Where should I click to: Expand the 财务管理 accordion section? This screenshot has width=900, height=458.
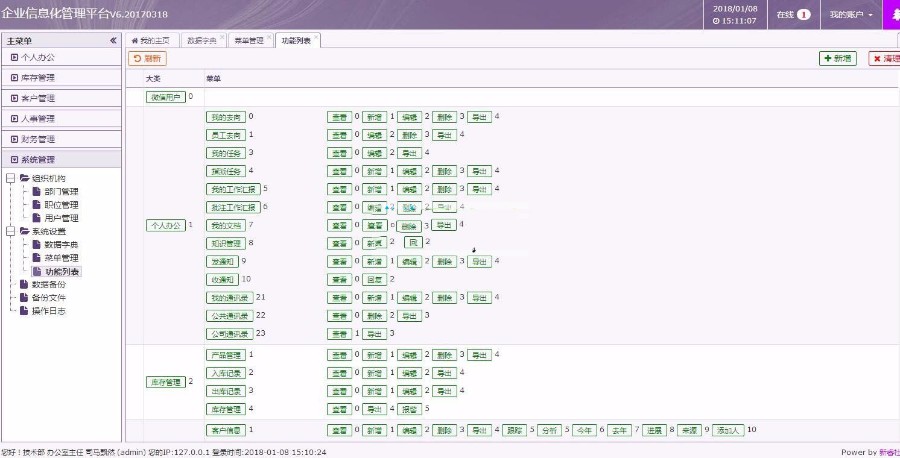61,139
